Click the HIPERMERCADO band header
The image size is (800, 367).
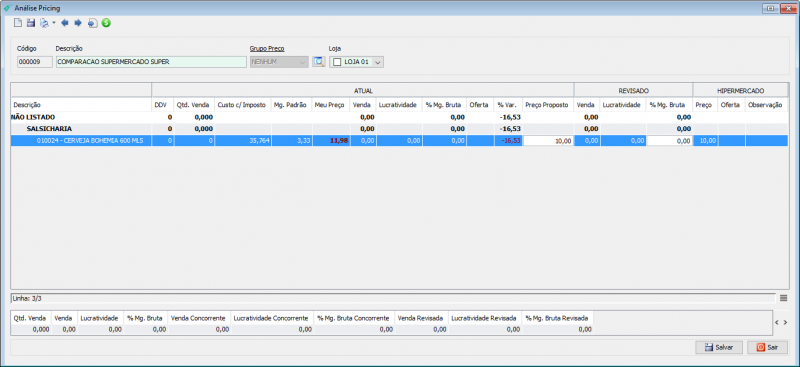[x=740, y=90]
